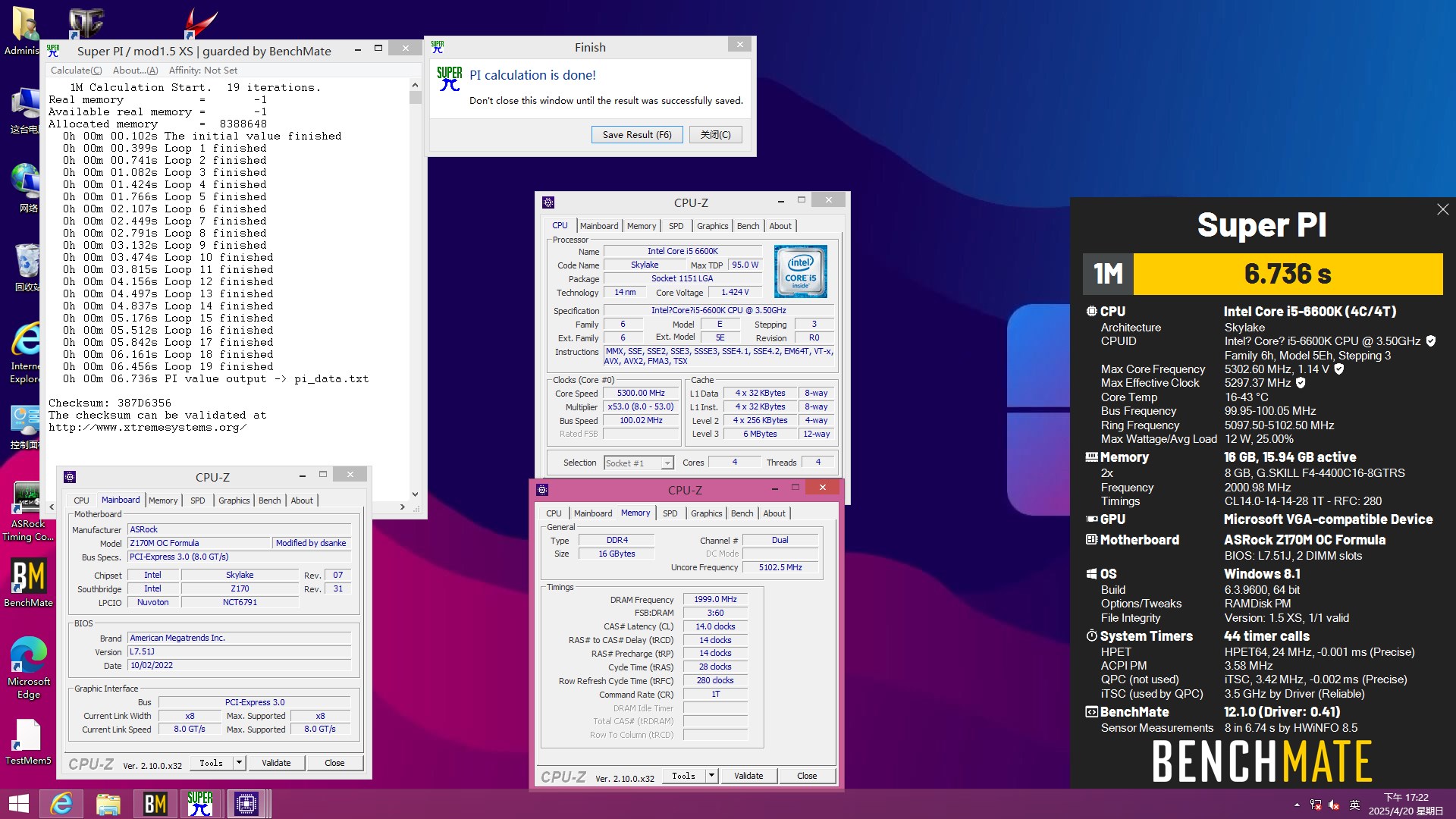Click Affinity: Not Set in Super PI

pyautogui.click(x=203, y=71)
